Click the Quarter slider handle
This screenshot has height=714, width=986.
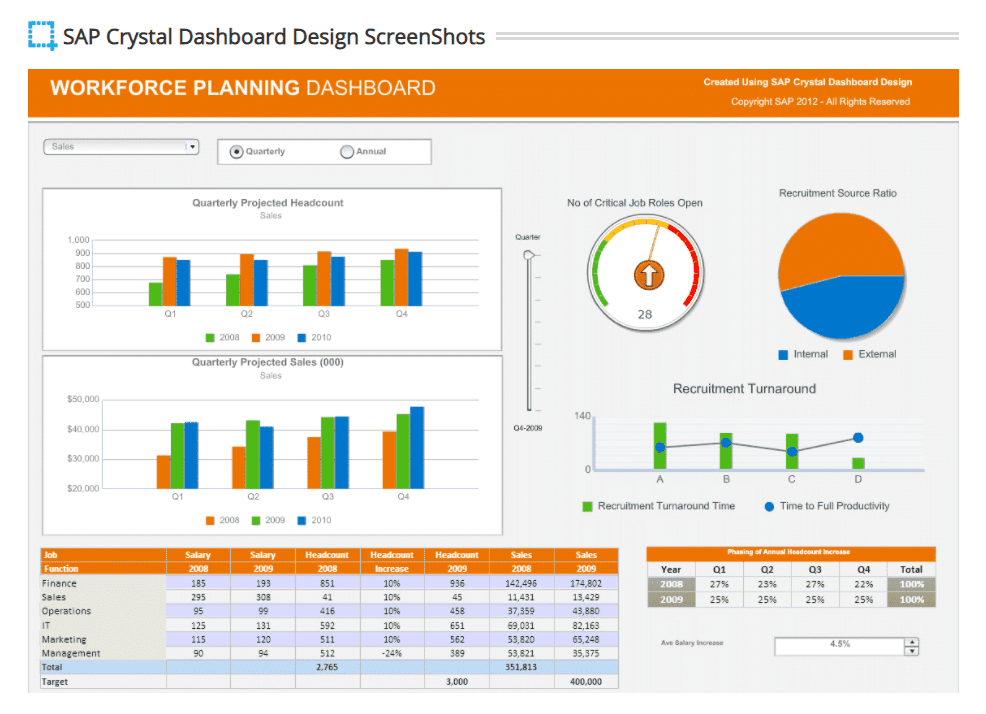click(529, 256)
